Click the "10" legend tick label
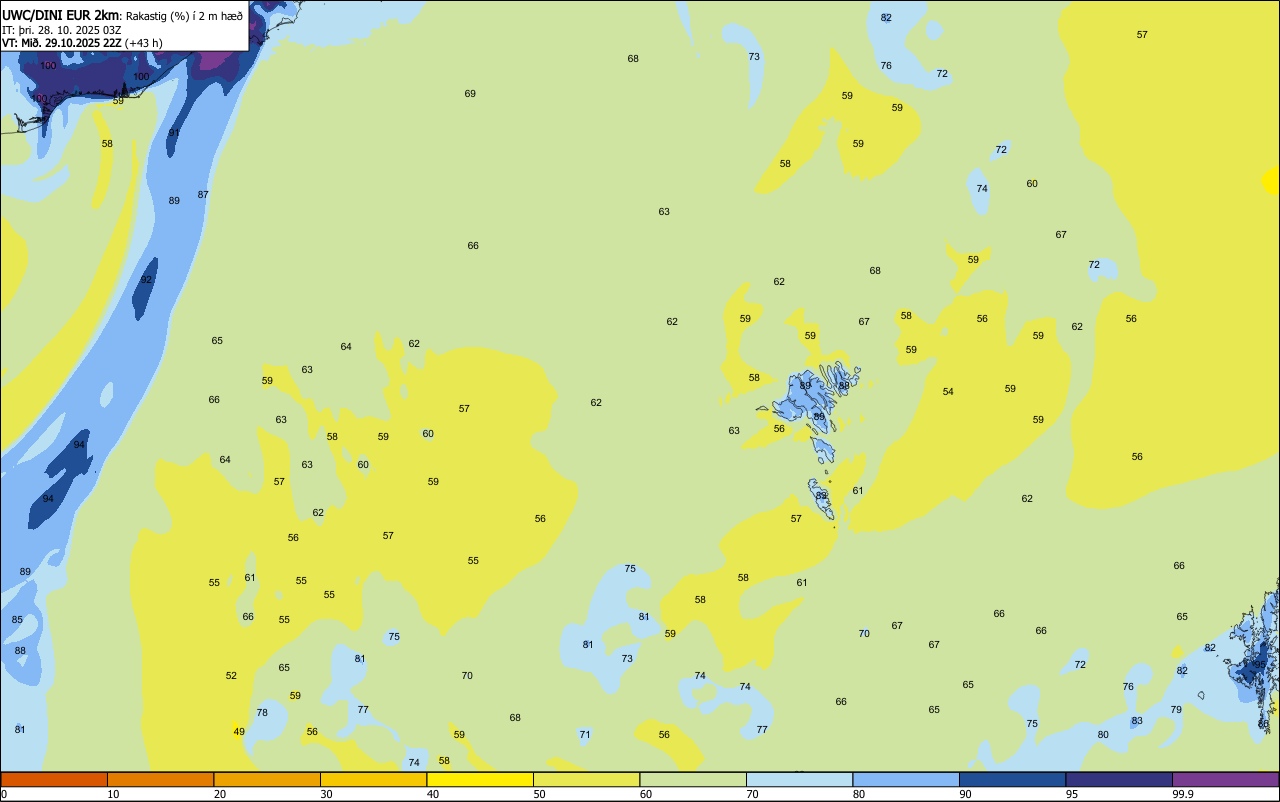This screenshot has width=1280, height=802. pyautogui.click(x=114, y=794)
